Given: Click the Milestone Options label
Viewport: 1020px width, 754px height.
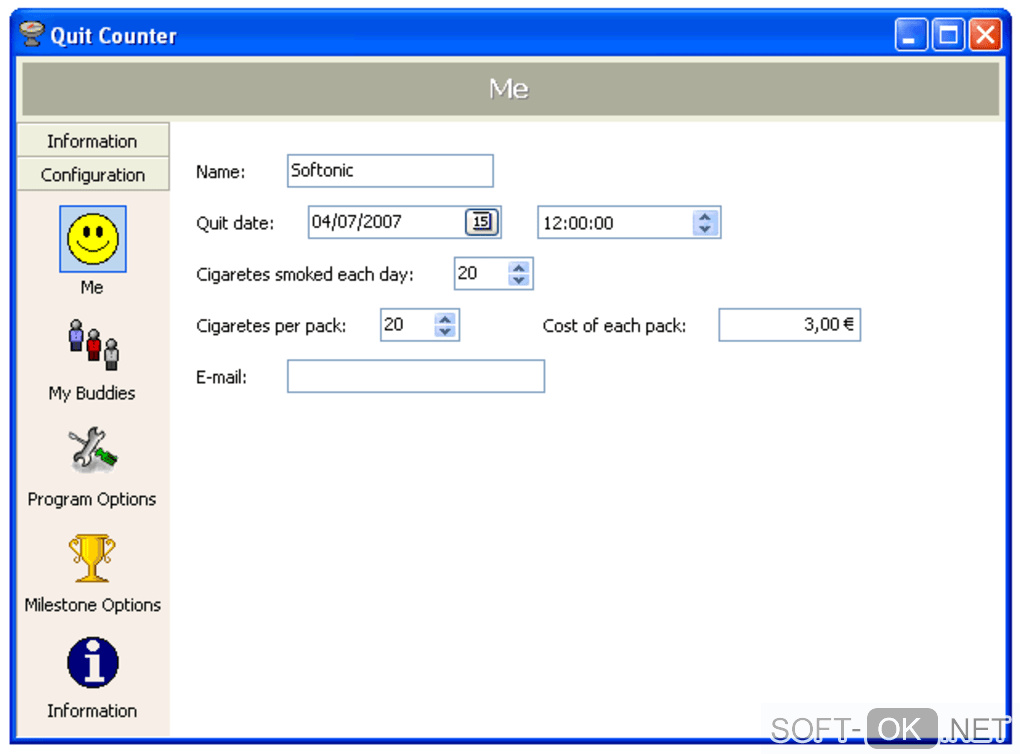Looking at the screenshot, I should pos(92,605).
